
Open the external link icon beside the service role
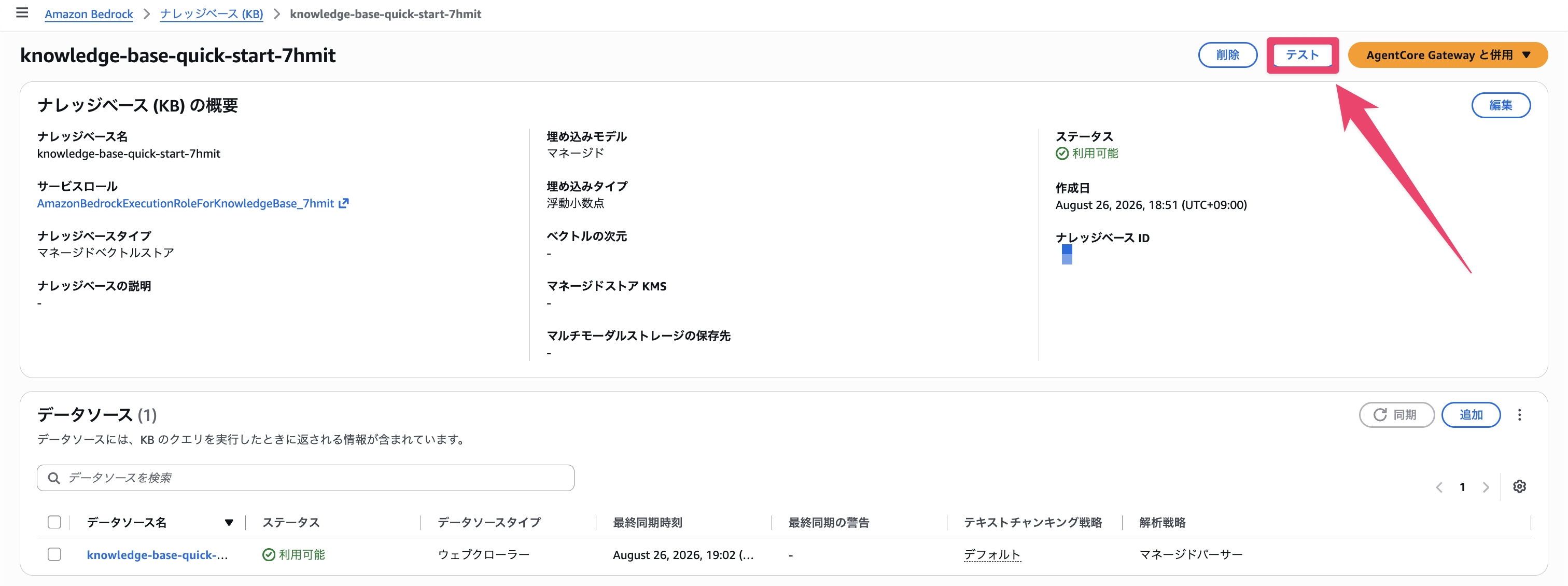pos(344,203)
